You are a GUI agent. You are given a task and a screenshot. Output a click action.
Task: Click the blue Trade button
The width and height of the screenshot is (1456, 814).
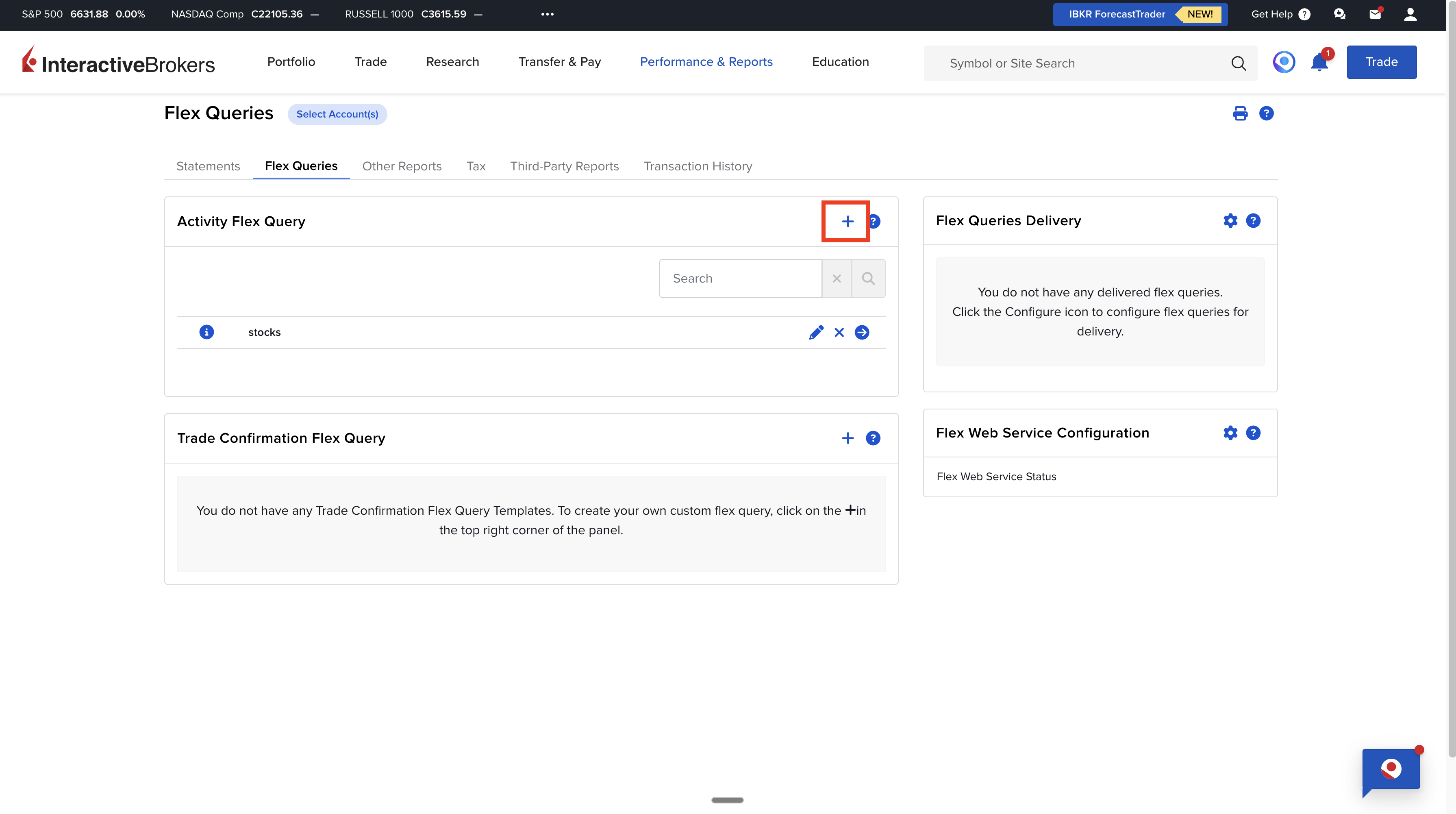(x=1381, y=62)
